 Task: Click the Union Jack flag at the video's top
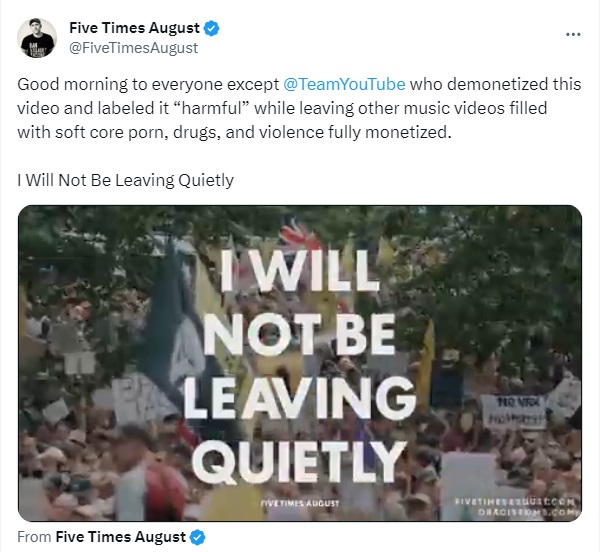click(x=299, y=234)
